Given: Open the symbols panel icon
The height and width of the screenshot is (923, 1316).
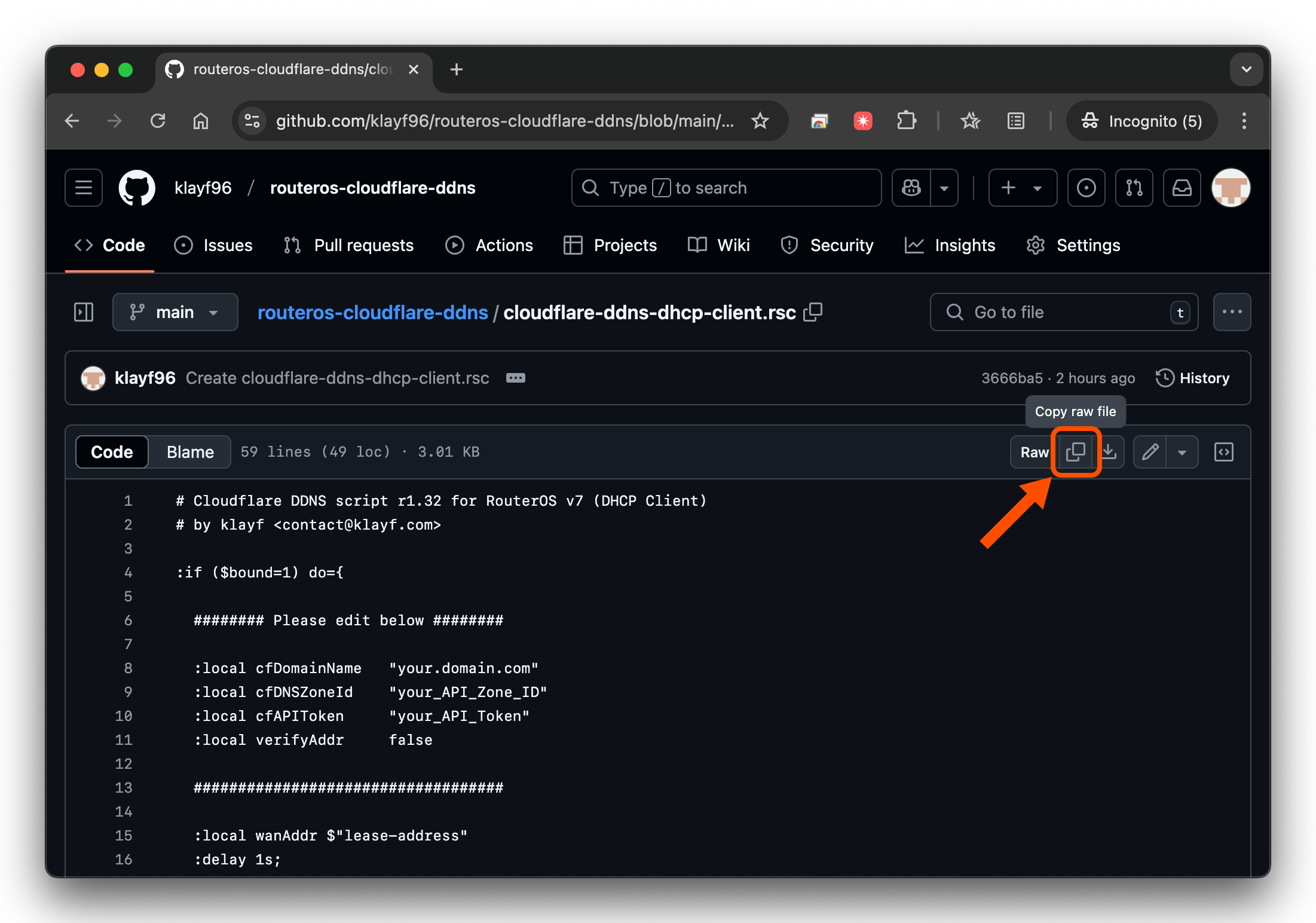Looking at the screenshot, I should (1223, 452).
